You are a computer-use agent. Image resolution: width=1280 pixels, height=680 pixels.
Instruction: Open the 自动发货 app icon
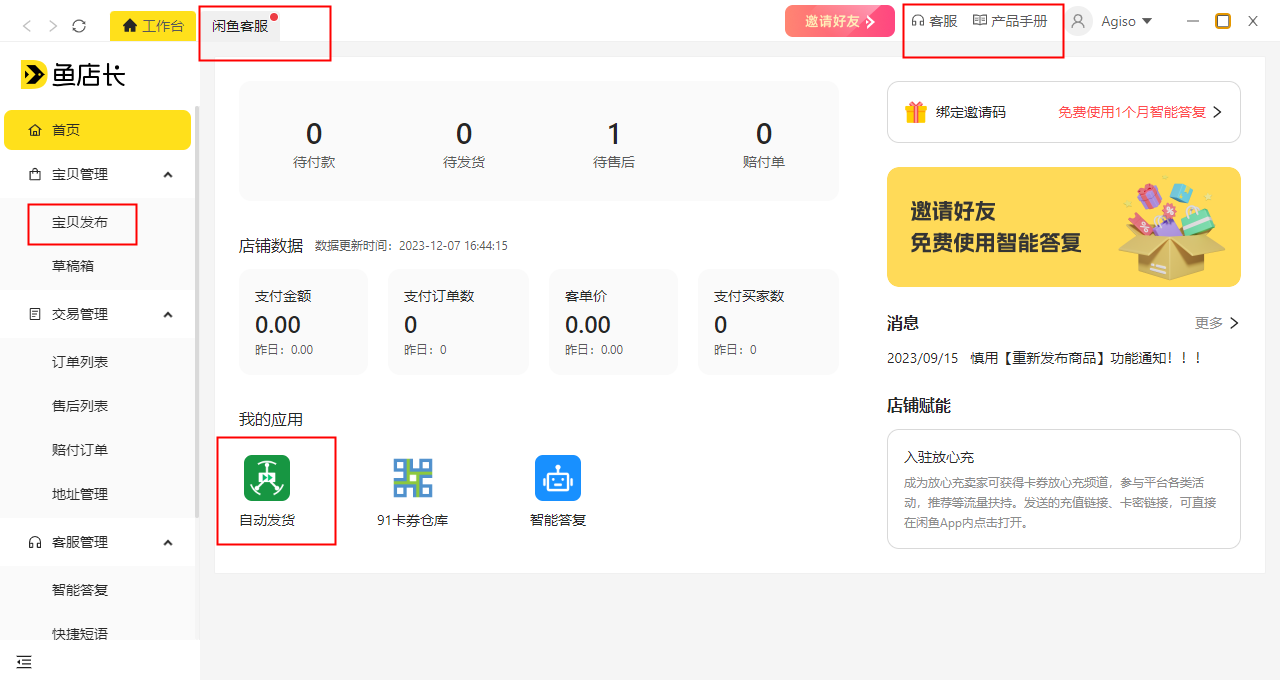point(267,478)
